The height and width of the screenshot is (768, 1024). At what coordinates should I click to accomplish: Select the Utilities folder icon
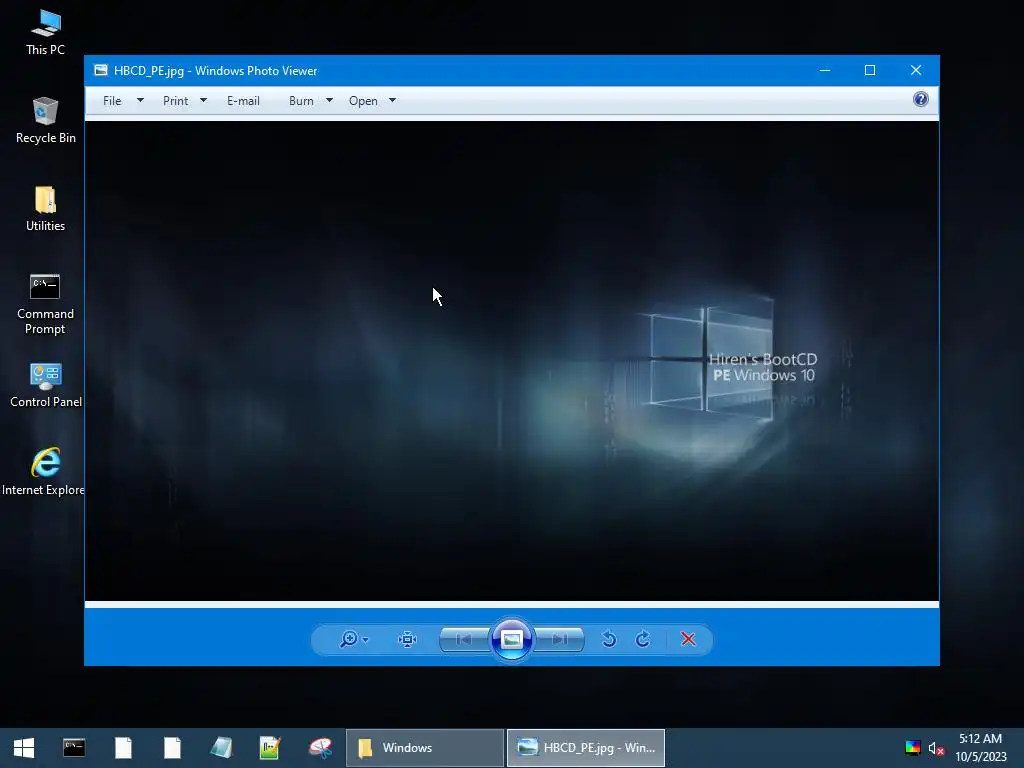point(45,209)
